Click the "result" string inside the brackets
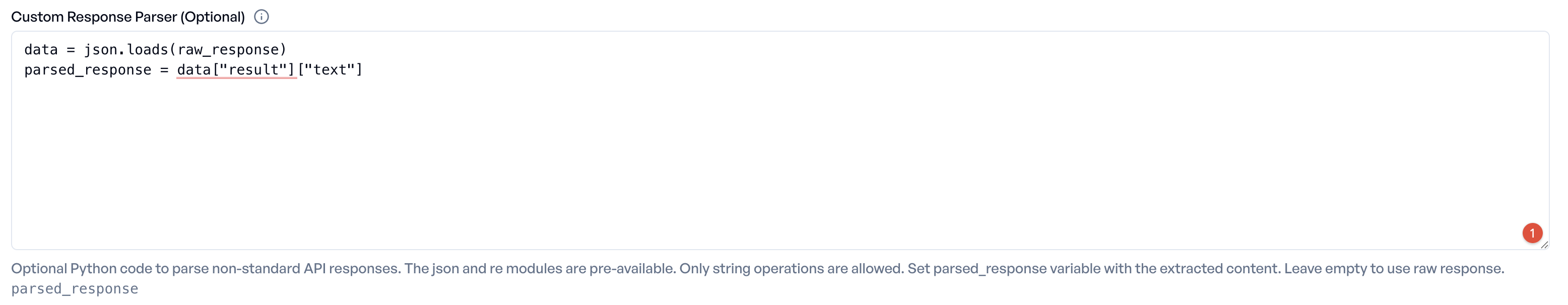The height and width of the screenshot is (305, 1568). point(255,69)
